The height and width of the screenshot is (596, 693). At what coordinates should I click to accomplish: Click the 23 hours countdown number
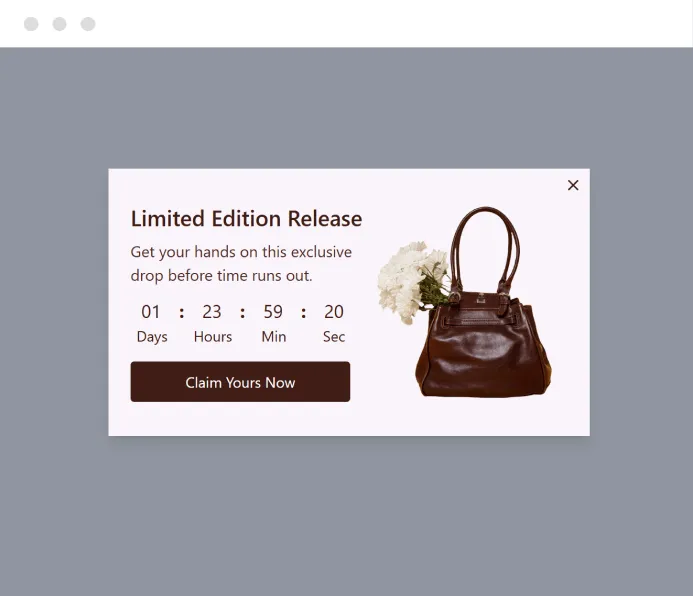point(212,312)
